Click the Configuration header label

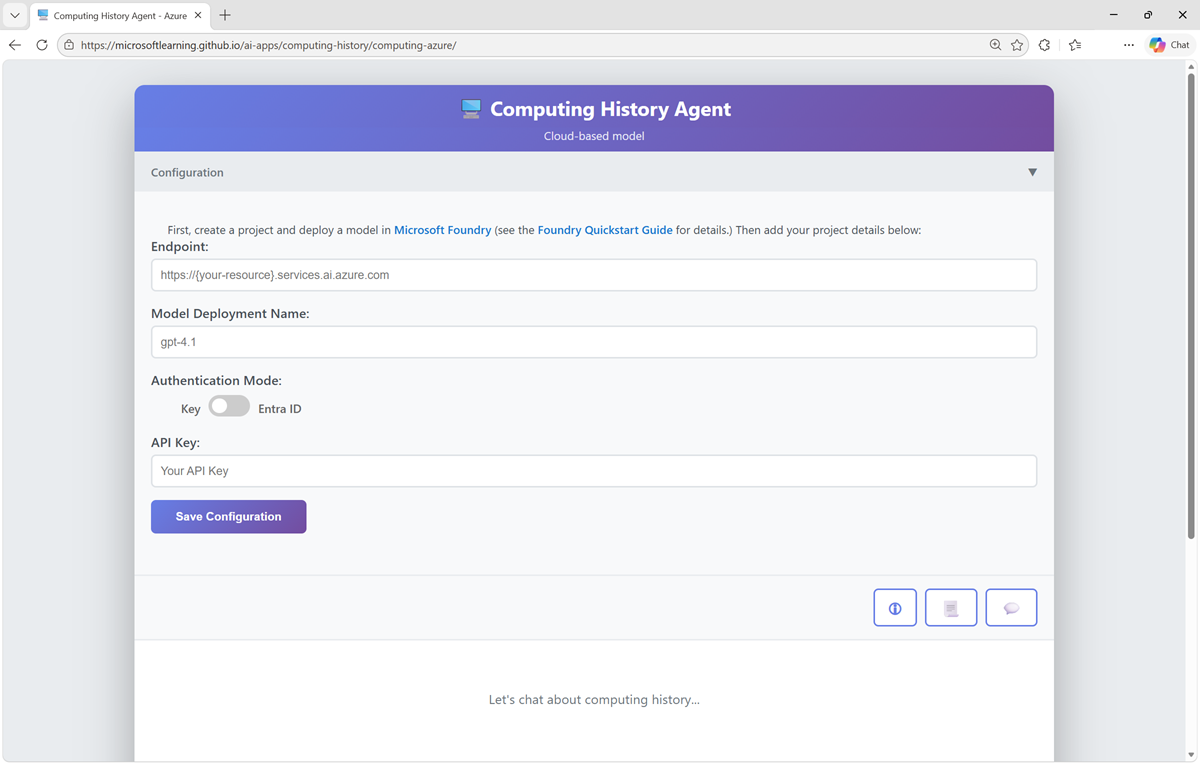(x=187, y=173)
